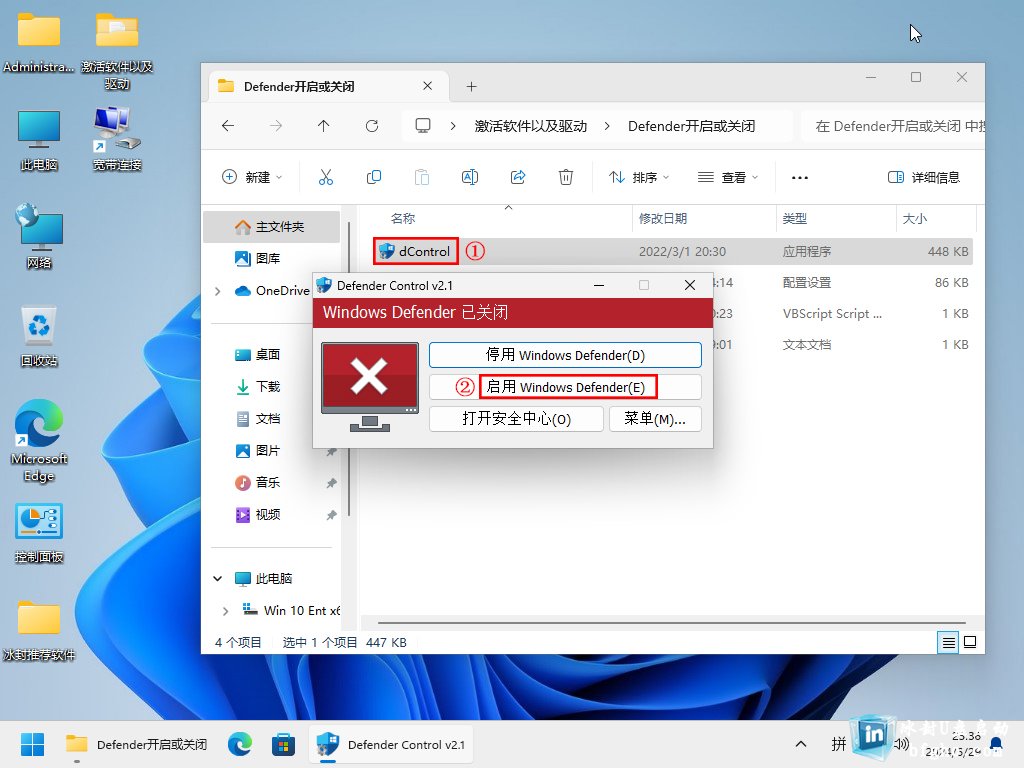Collapse the 此电脑 tree node
Screen dimensions: 1024x768
click(x=218, y=579)
